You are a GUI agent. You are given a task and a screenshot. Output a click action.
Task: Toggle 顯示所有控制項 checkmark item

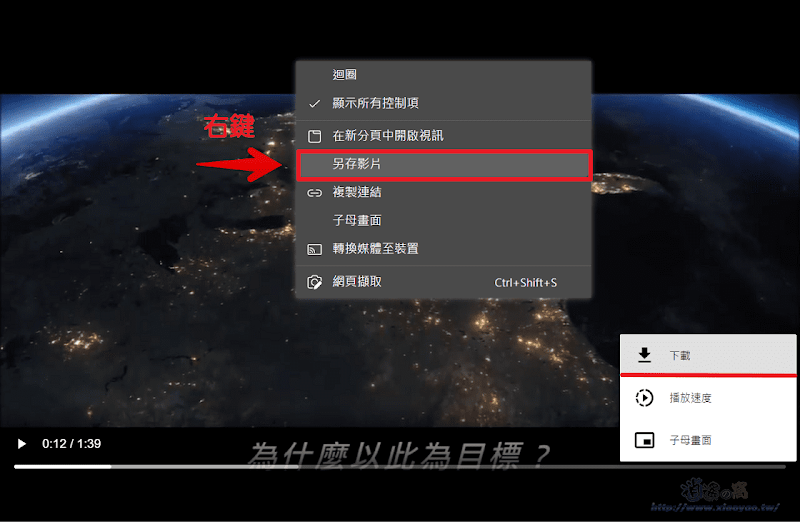pos(443,103)
